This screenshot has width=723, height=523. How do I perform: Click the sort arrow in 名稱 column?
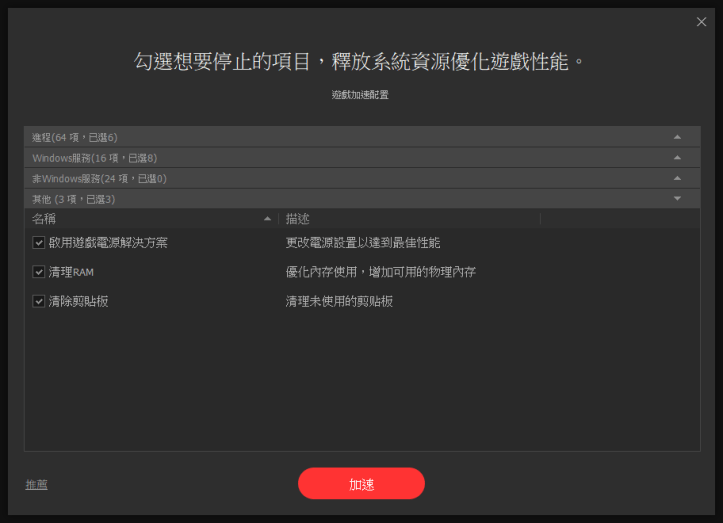(x=267, y=218)
